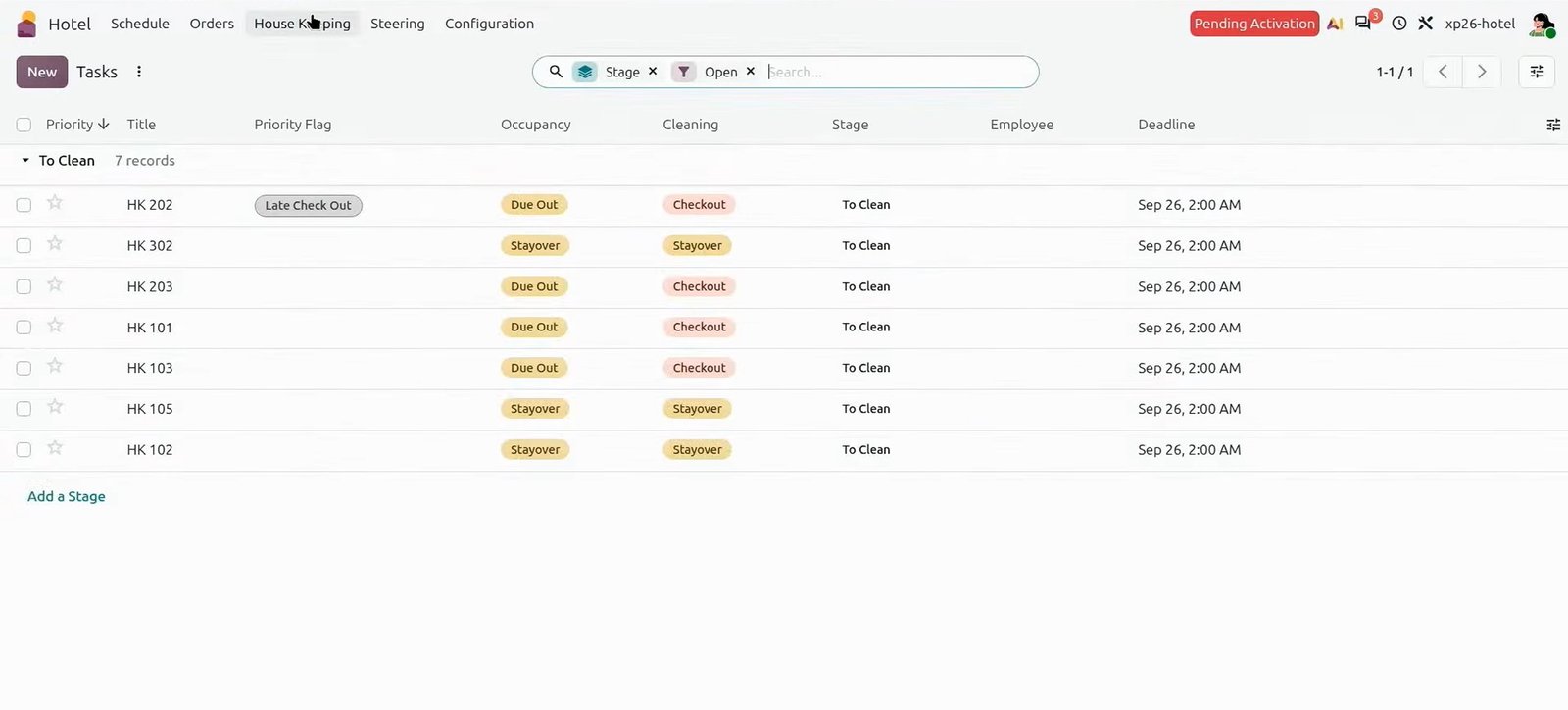Viewport: 1568px width, 710px height.
Task: Remove the Stage grouping facet
Action: tap(653, 72)
